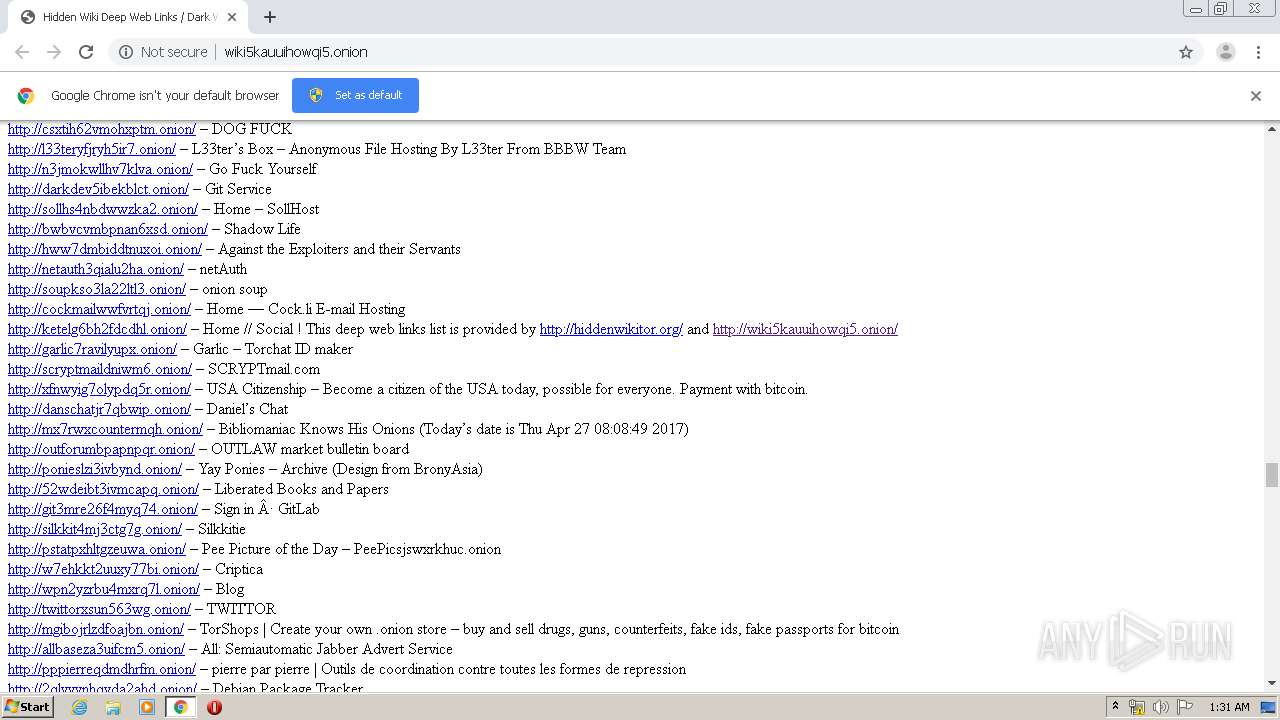Open the bwbvcvmbpnan6xsd.onion Shadow Life link
Viewport: 1280px width, 720px height.
coord(108,229)
